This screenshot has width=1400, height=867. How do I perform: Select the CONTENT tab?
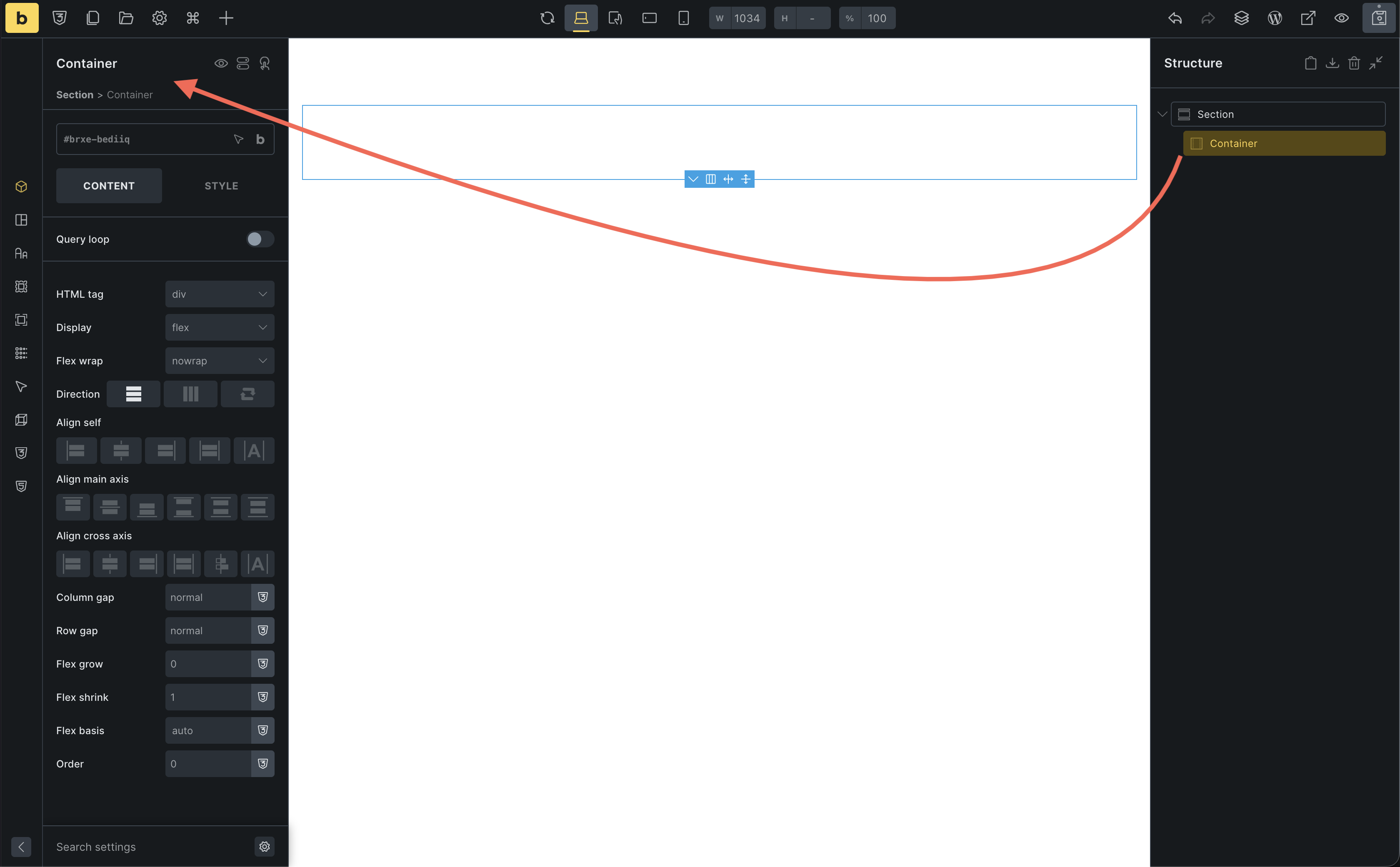click(109, 185)
